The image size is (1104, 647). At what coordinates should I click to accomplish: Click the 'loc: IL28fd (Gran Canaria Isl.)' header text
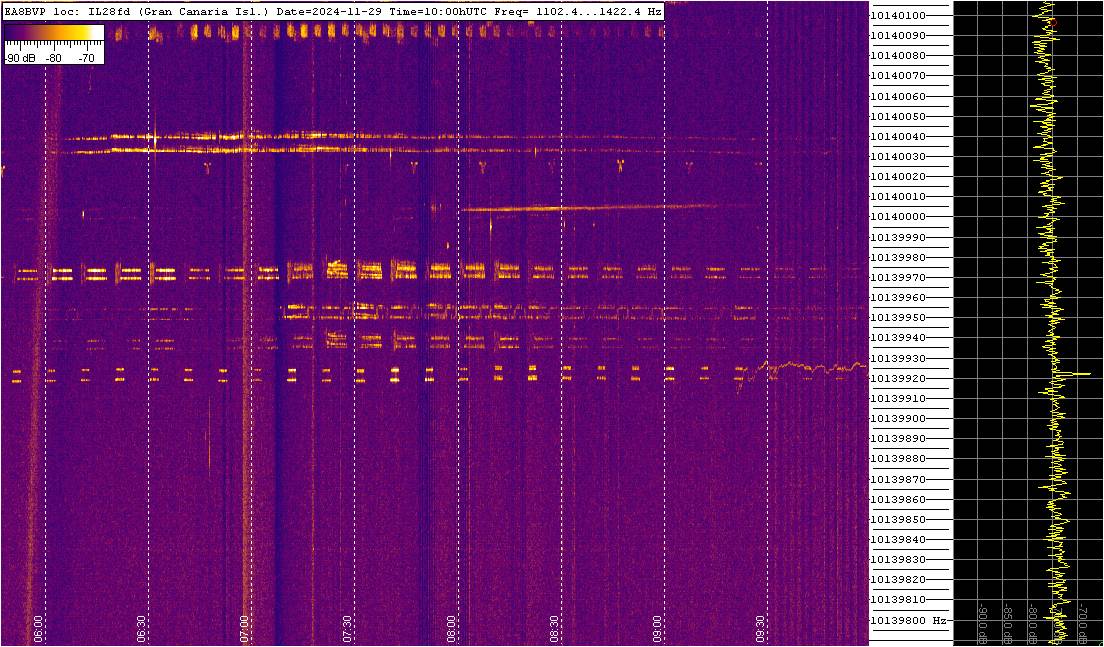tap(163, 12)
